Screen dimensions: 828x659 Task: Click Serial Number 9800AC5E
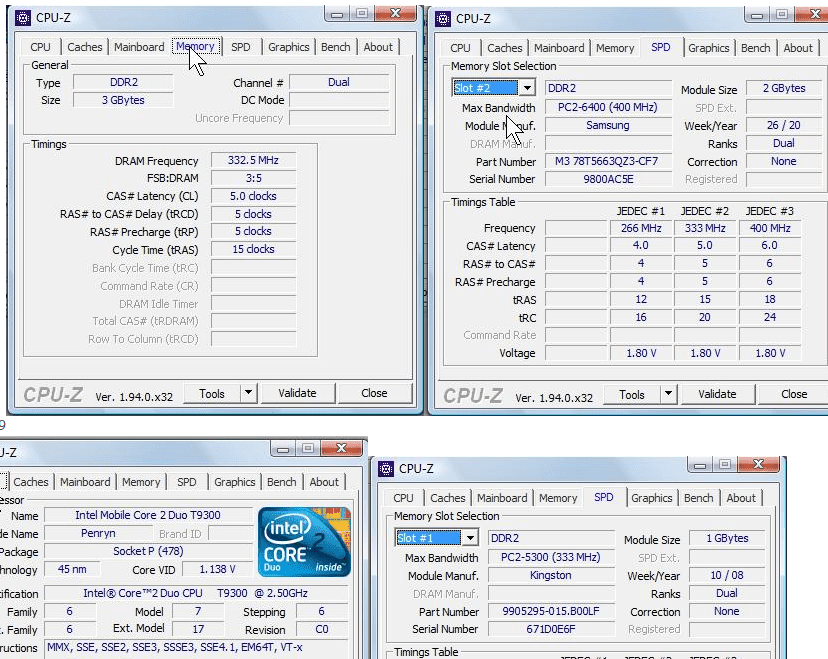[608, 179]
